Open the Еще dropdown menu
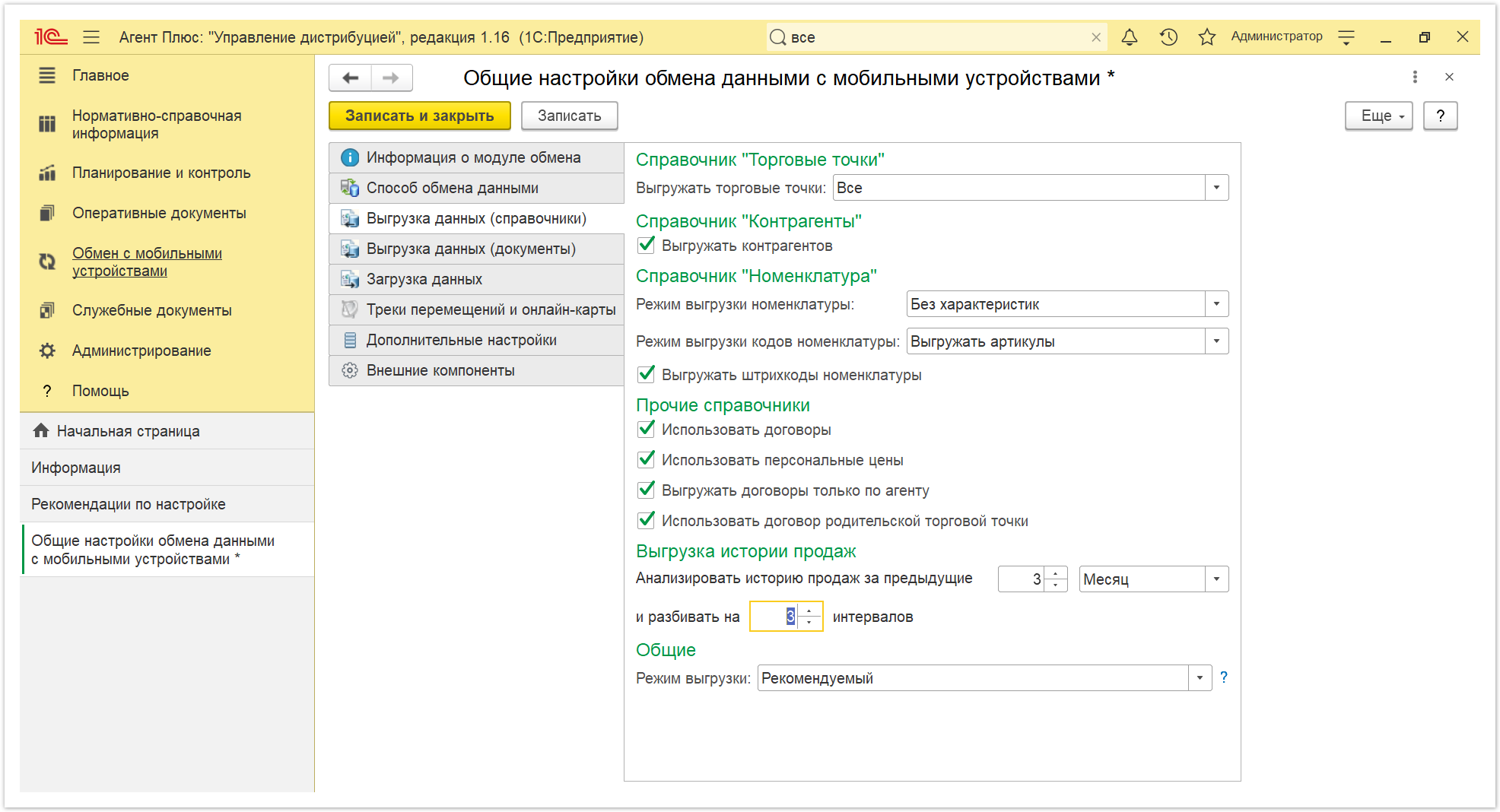 [x=1378, y=116]
